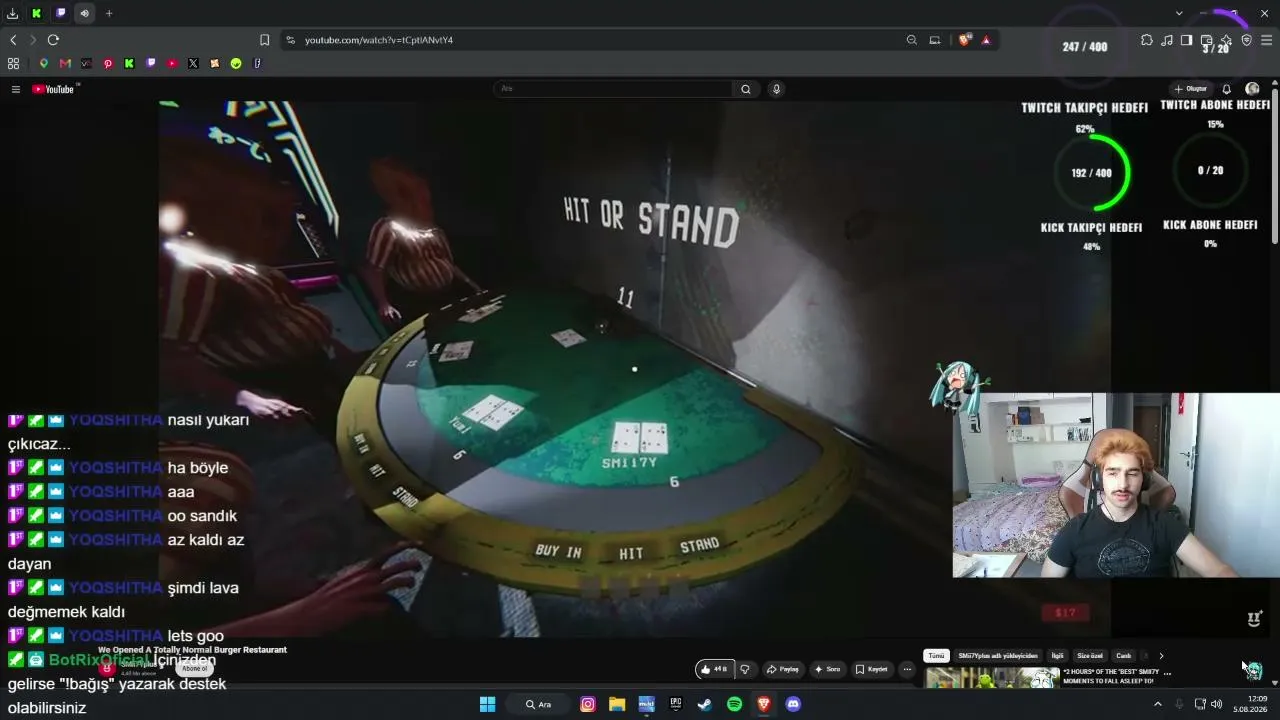Open a new browser tab

pyautogui.click(x=109, y=13)
